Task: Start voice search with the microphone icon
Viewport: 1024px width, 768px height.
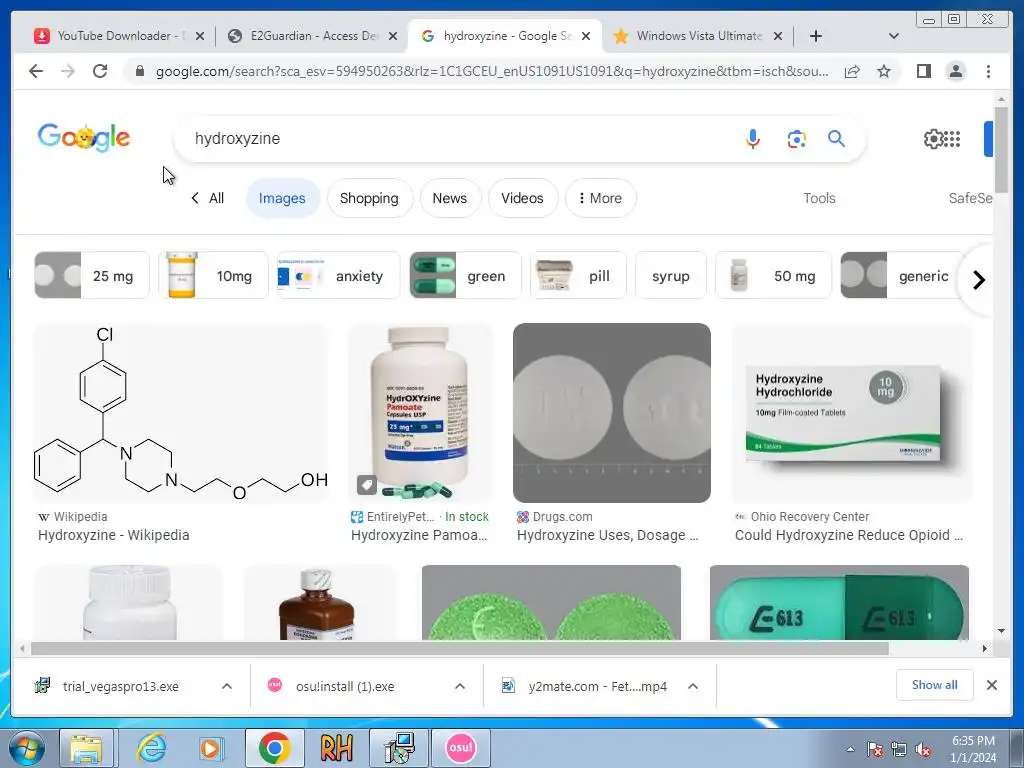Action: tap(752, 138)
